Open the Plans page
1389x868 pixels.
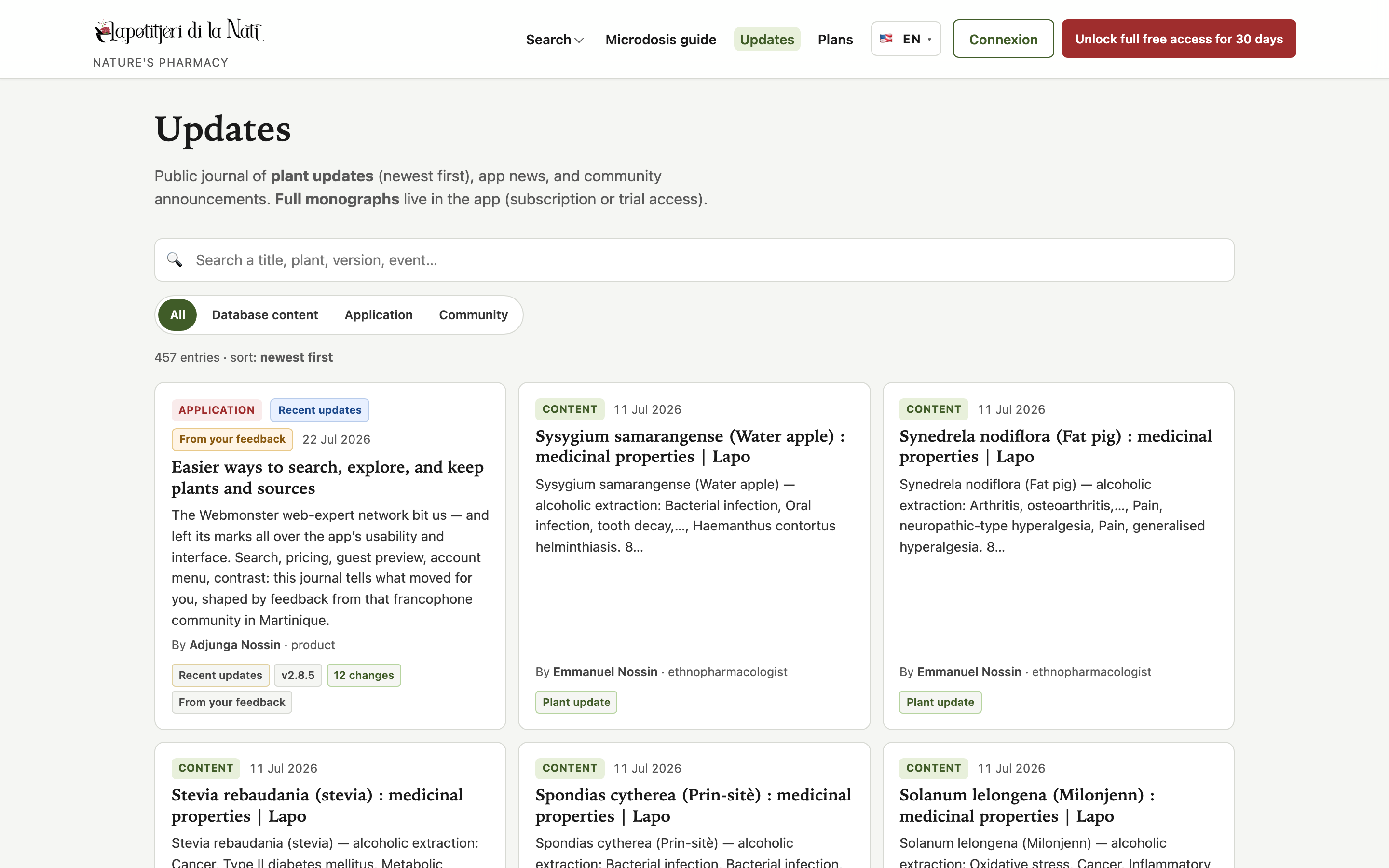(835, 39)
